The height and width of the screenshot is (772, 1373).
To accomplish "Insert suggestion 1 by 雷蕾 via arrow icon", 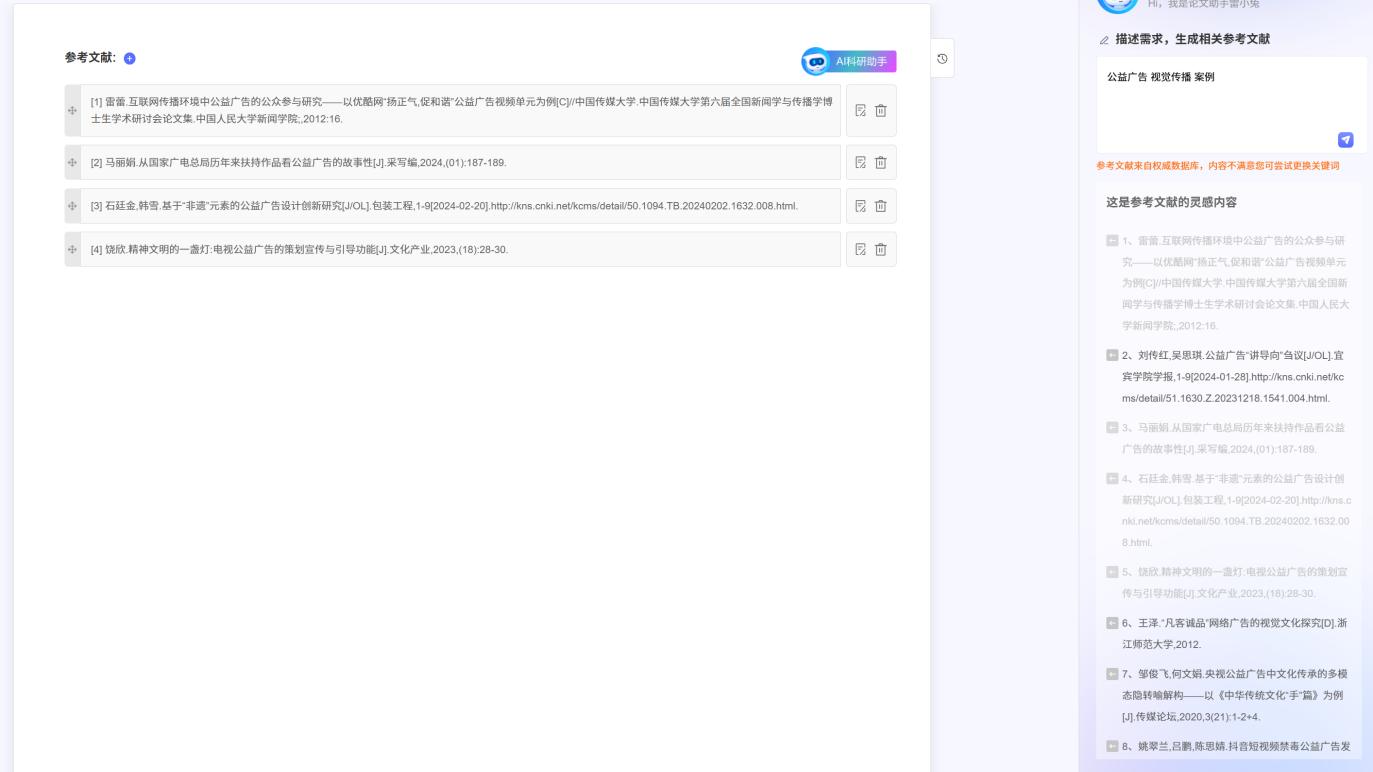I will click(x=1112, y=241).
